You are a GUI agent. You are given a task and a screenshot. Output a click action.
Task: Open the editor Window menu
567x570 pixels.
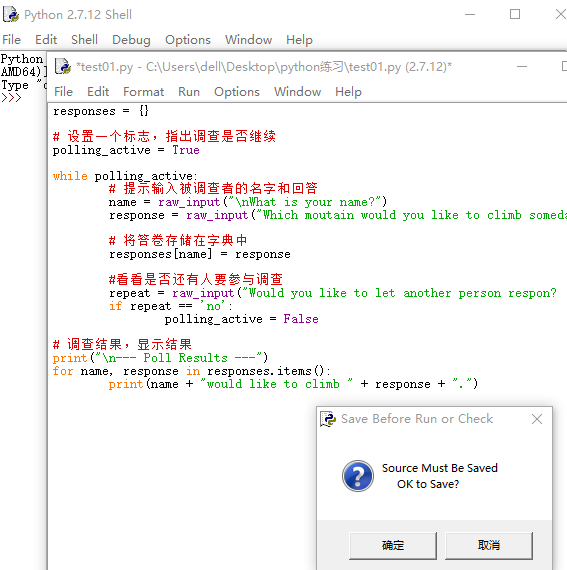[298, 92]
